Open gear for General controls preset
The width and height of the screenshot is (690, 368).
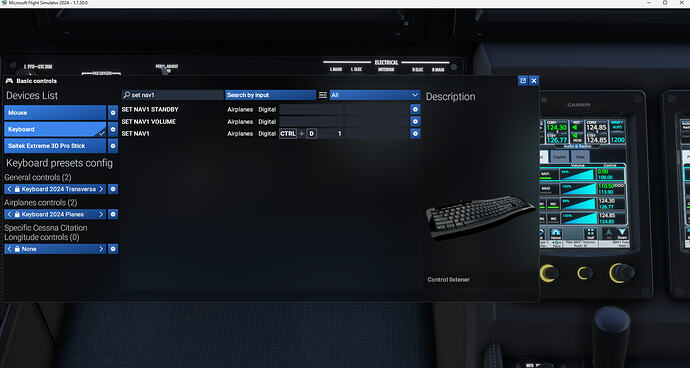point(113,189)
